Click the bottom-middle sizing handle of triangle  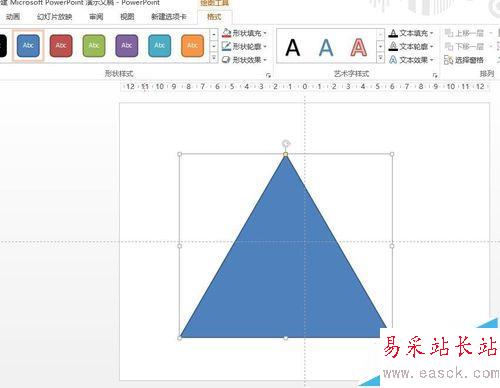[x=286, y=338]
